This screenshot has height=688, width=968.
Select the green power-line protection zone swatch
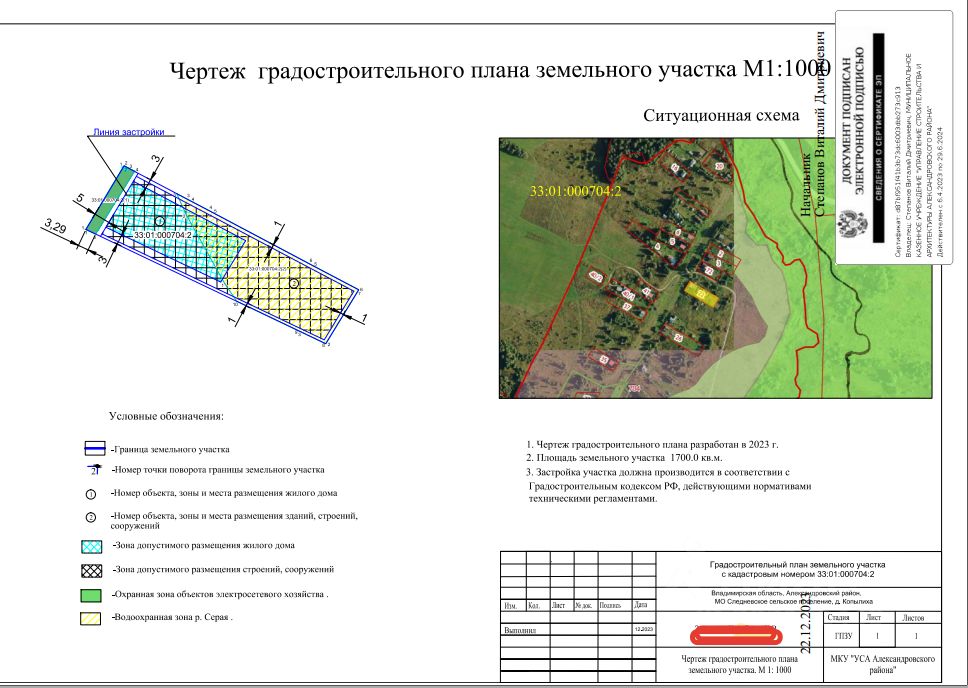tap(91, 595)
